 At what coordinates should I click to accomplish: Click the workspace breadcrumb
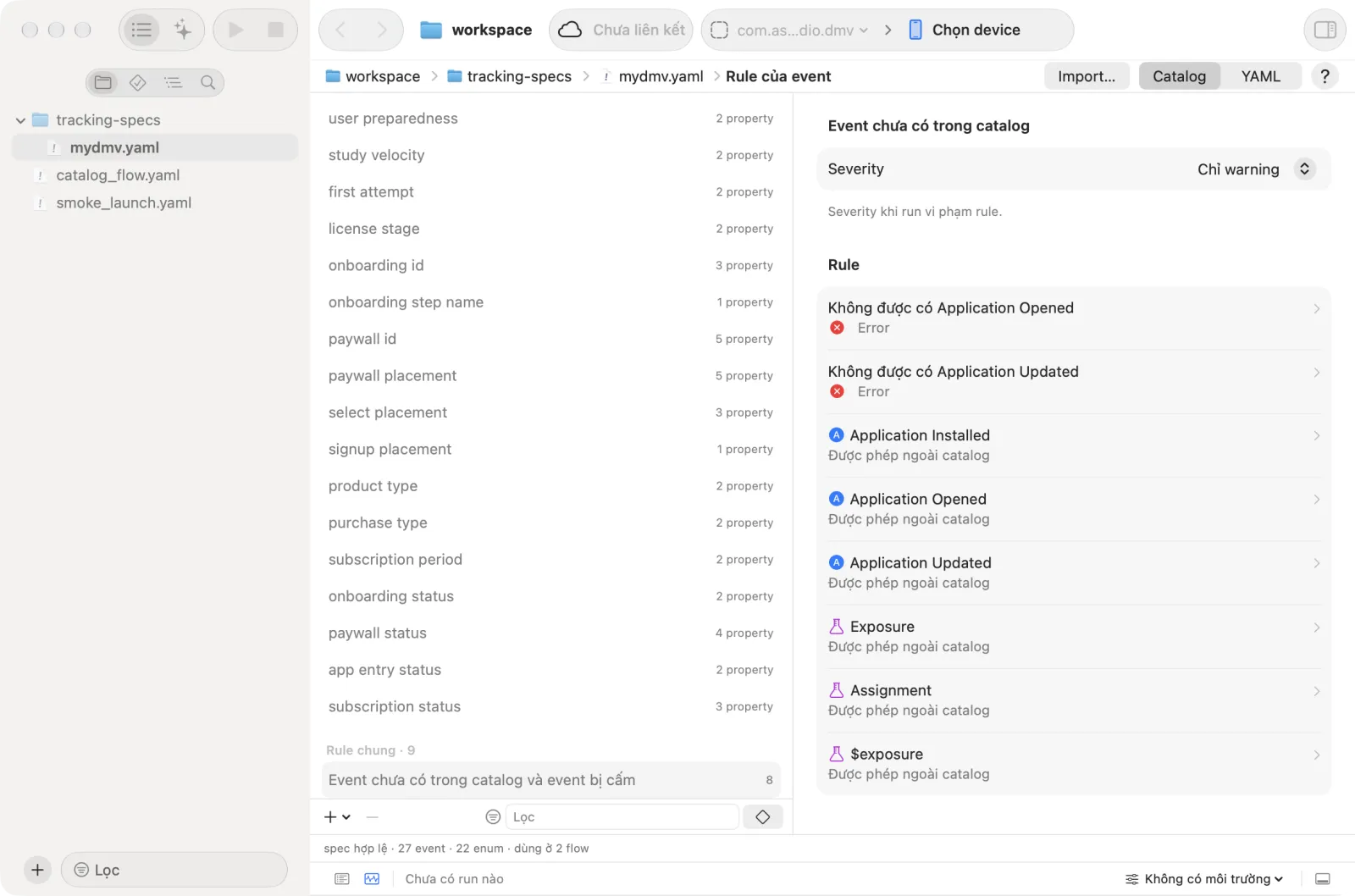(x=373, y=76)
